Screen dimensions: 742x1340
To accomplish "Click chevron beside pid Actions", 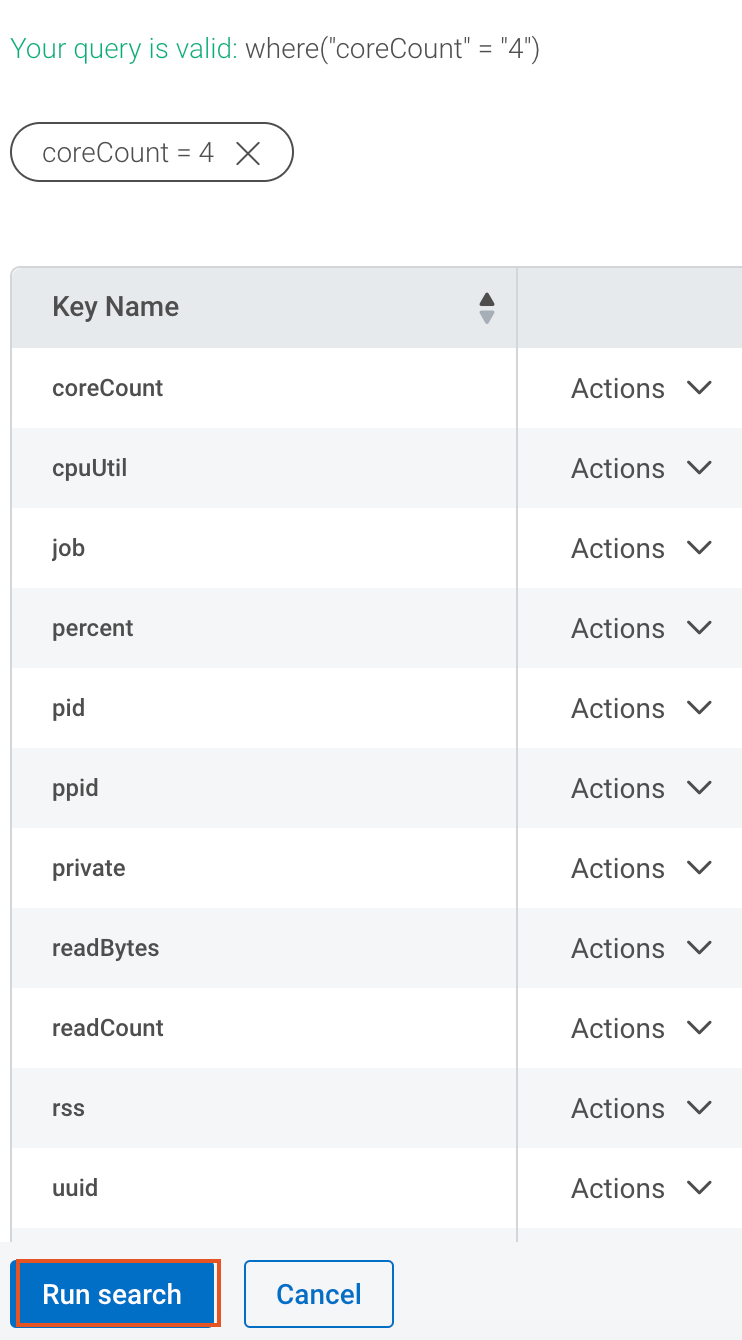I will pos(700,708).
